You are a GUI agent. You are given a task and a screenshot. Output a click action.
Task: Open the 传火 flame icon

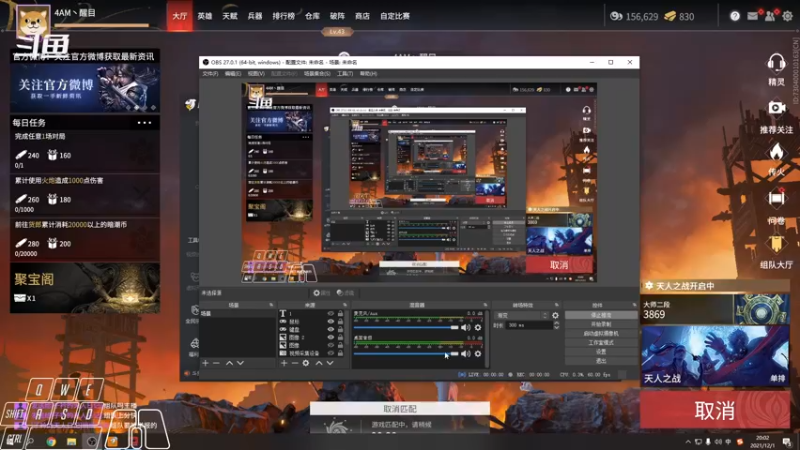(x=776, y=152)
